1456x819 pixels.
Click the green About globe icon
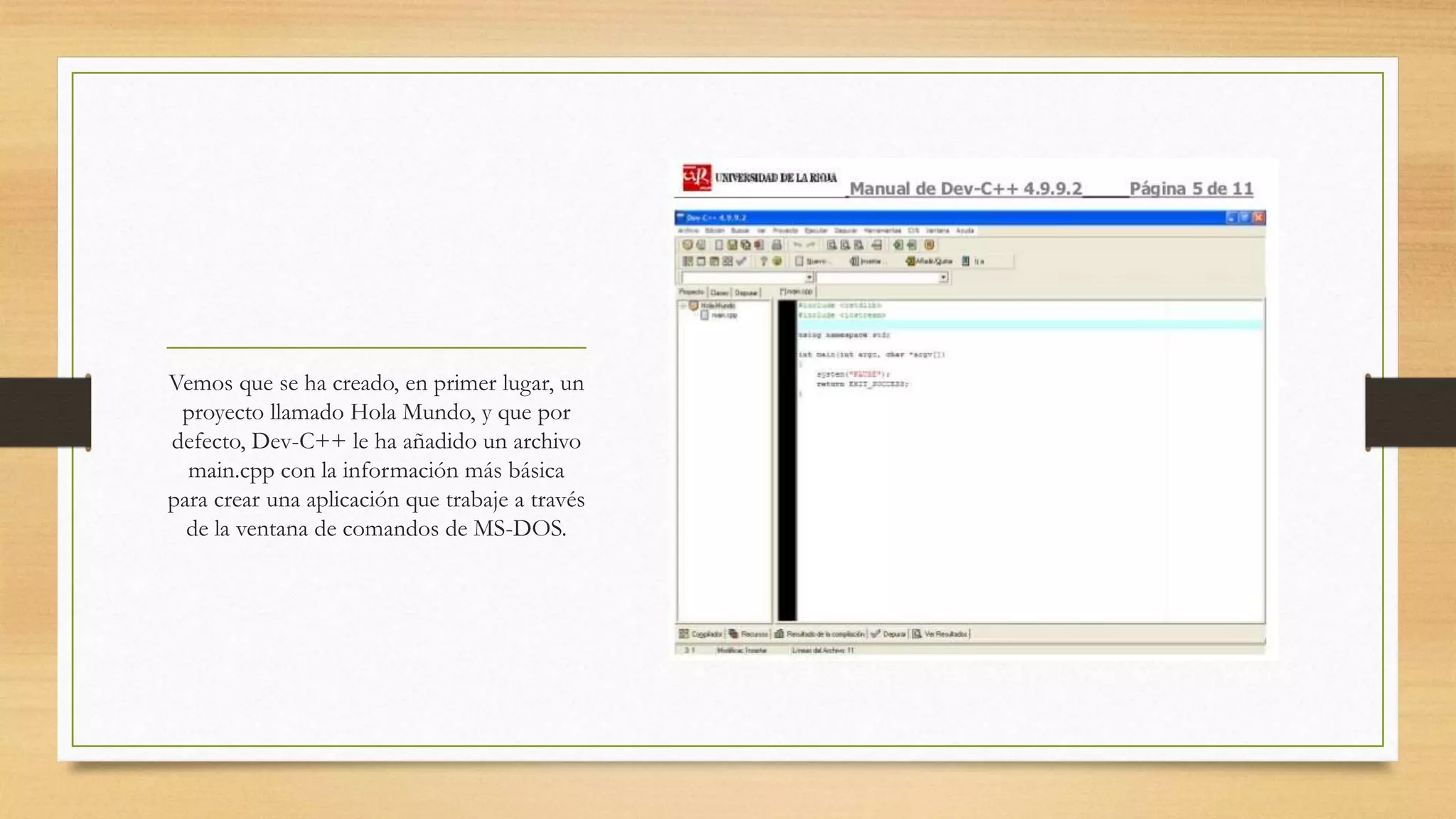coord(776,261)
